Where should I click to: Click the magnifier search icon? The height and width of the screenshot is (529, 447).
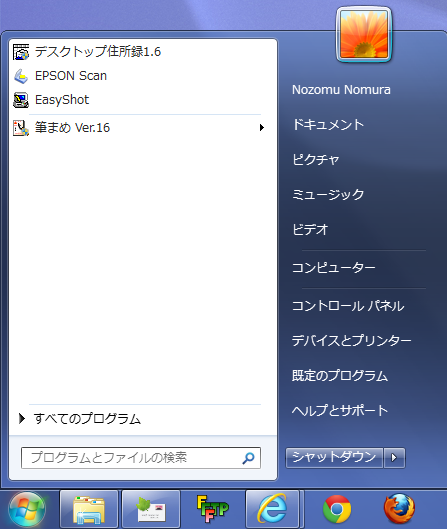(x=248, y=458)
